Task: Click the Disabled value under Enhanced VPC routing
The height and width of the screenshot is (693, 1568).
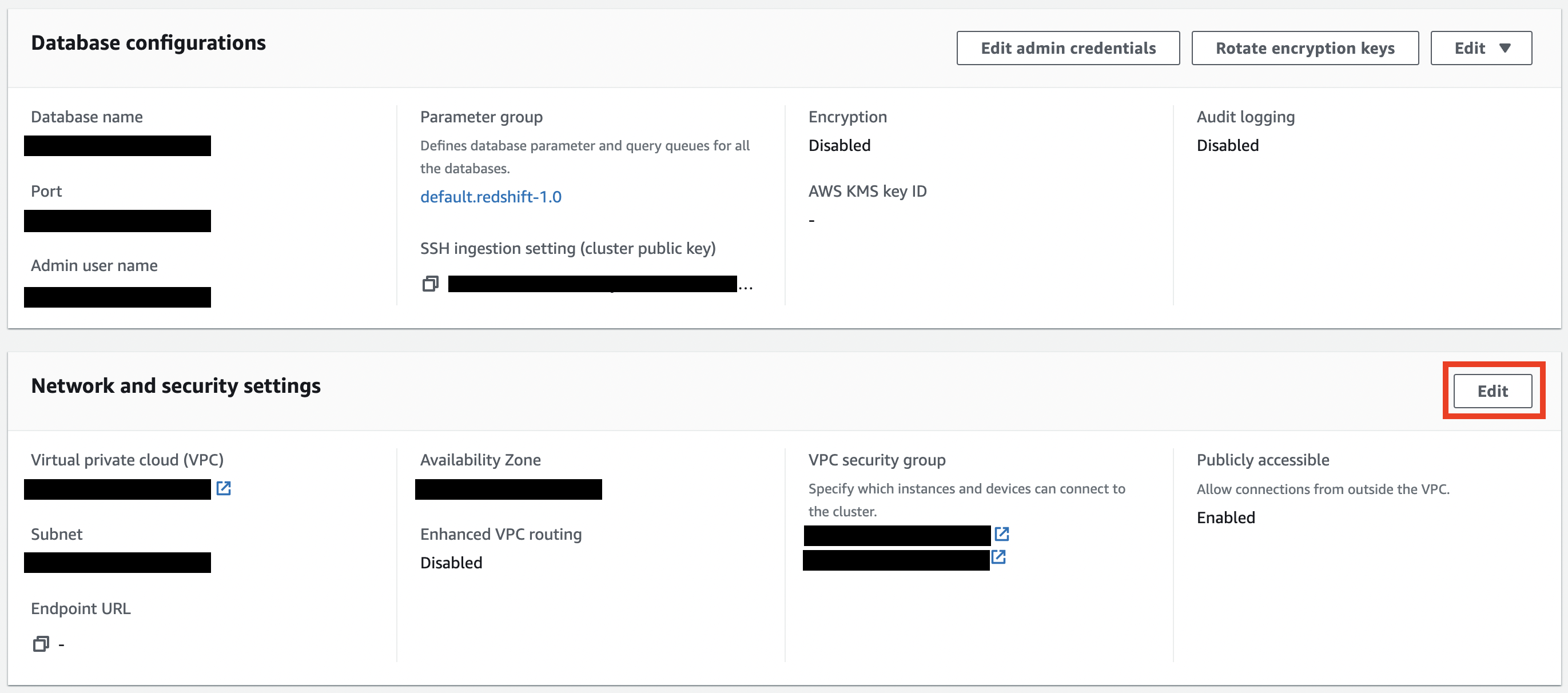Action: point(451,562)
